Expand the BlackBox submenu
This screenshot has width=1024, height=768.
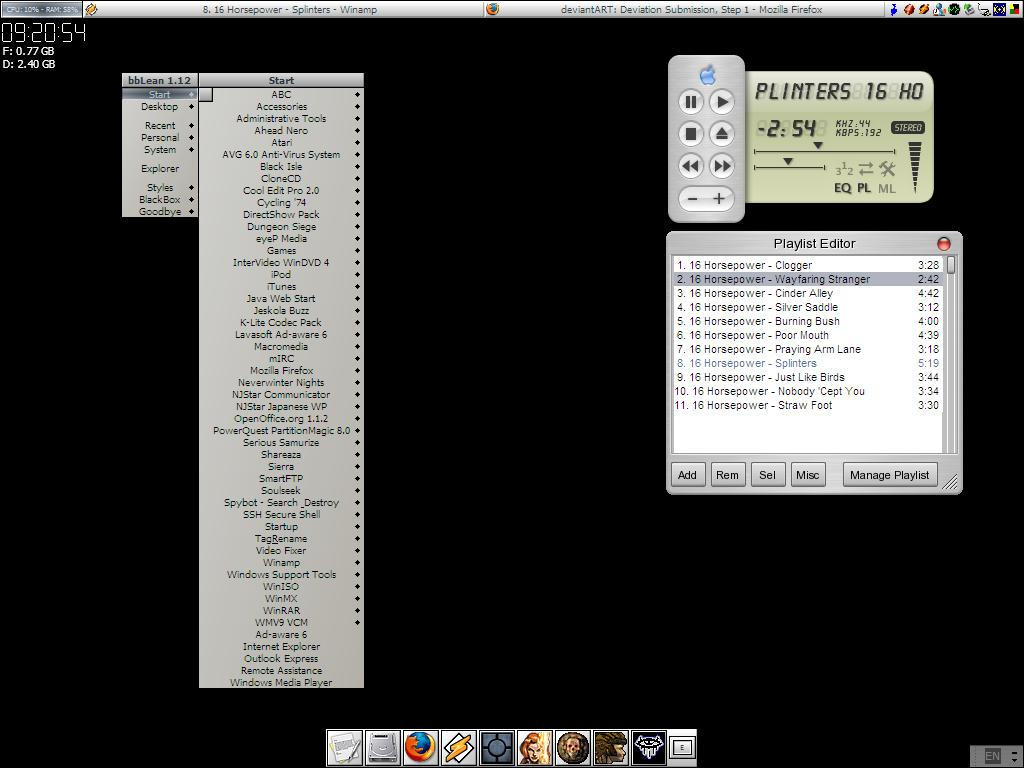(160, 199)
